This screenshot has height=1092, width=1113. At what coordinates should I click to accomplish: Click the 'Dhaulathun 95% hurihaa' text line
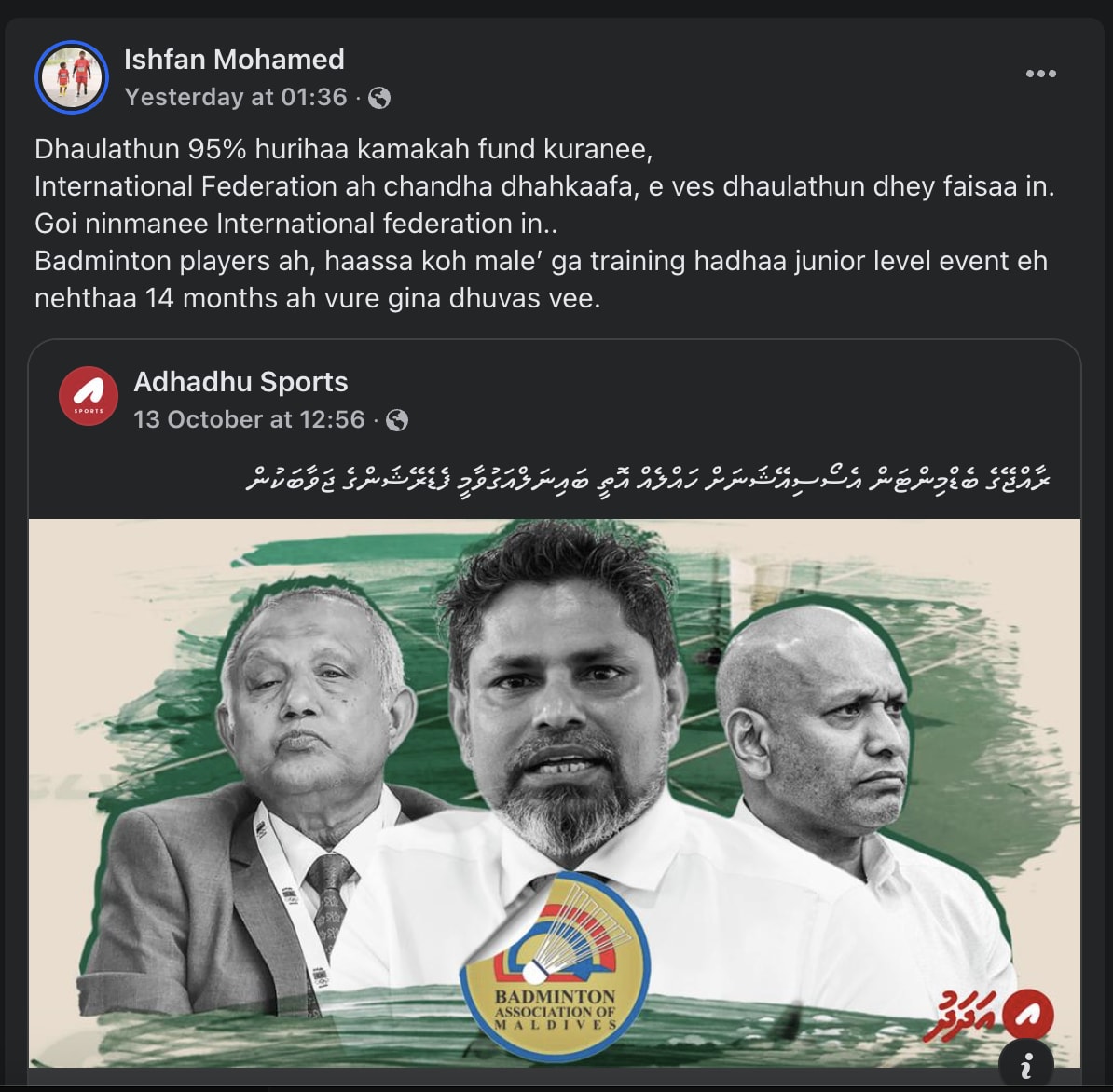coord(344,149)
